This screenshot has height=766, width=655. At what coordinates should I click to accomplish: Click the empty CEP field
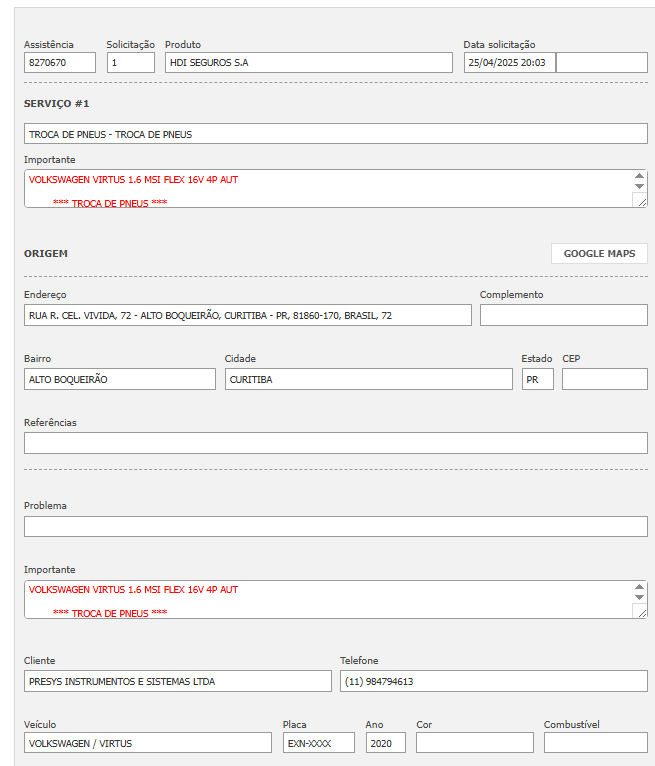tap(604, 379)
